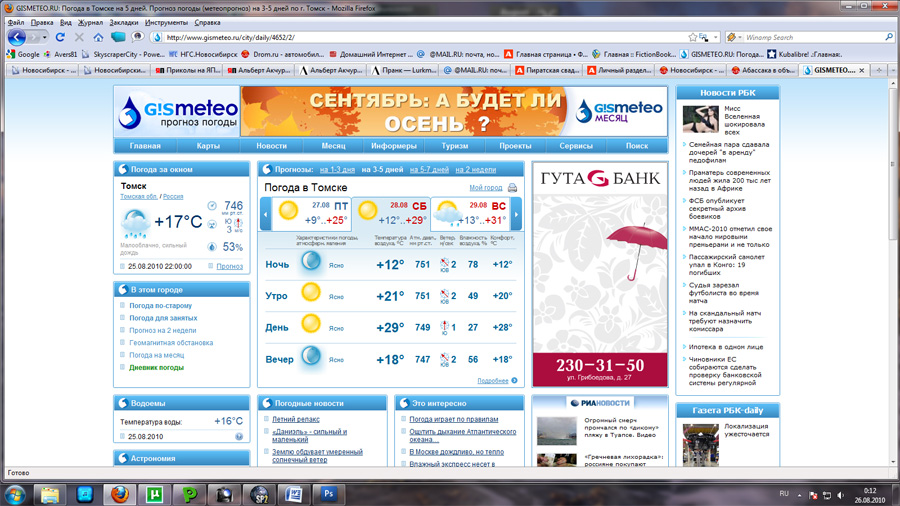Show hidden system tray icons arrow
This screenshot has width=900, height=506.
tap(800, 495)
